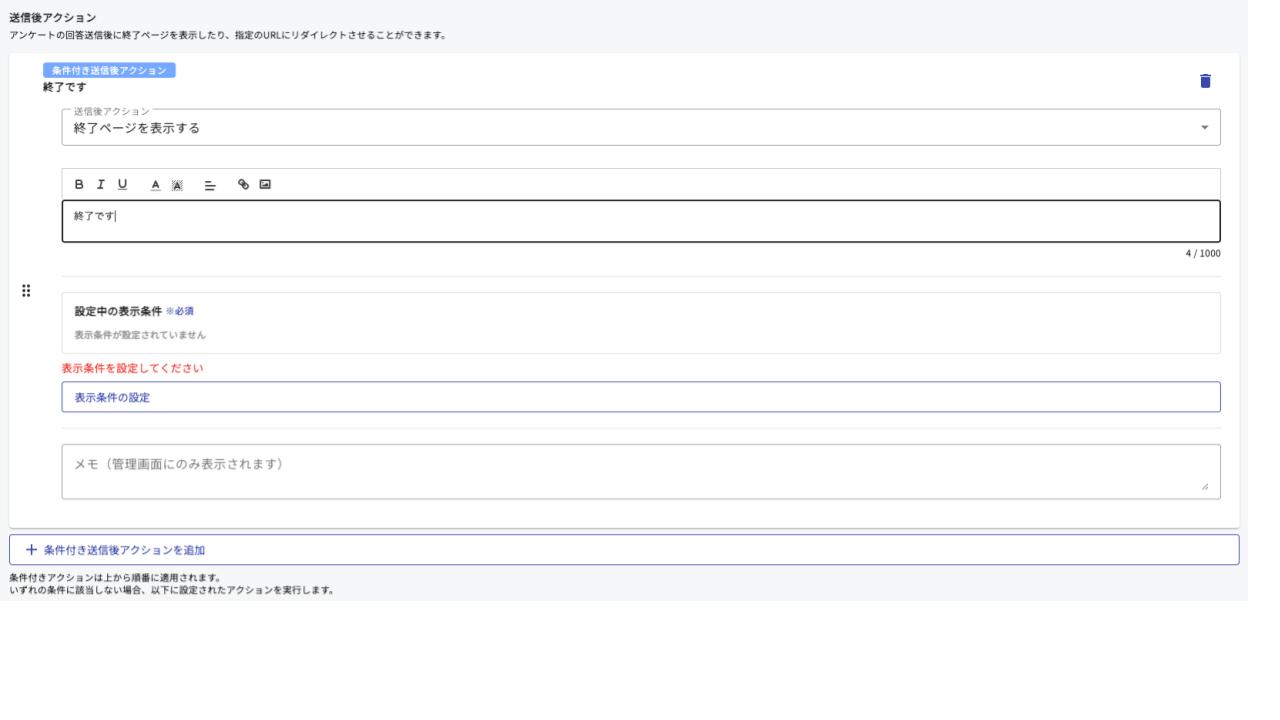Click the red 表示条件を設定してください error message

133,368
